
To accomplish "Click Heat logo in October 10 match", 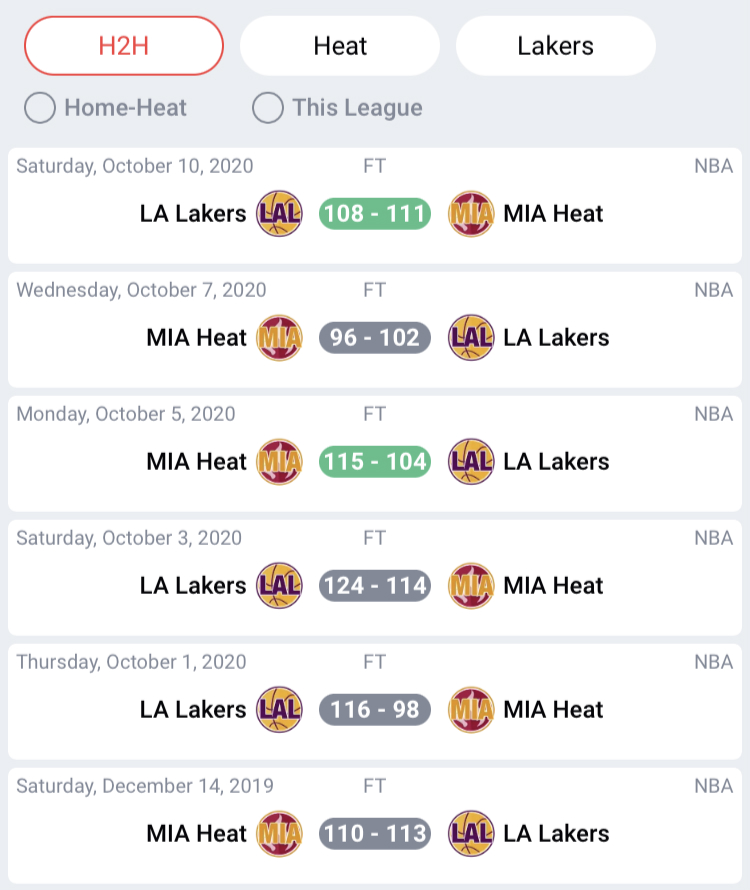I will [471, 214].
